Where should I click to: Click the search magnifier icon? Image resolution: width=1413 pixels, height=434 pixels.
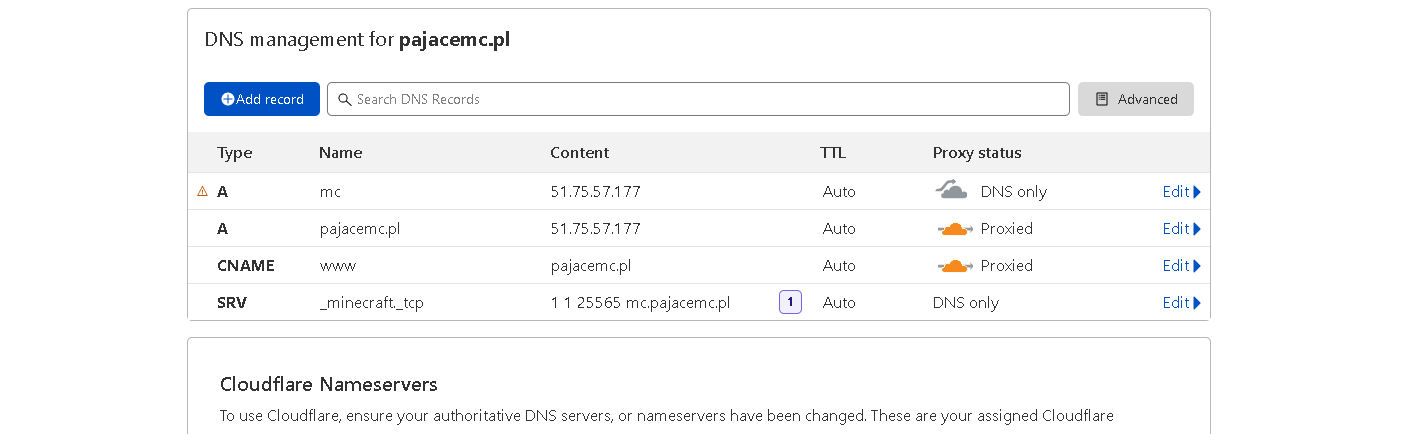coord(345,100)
